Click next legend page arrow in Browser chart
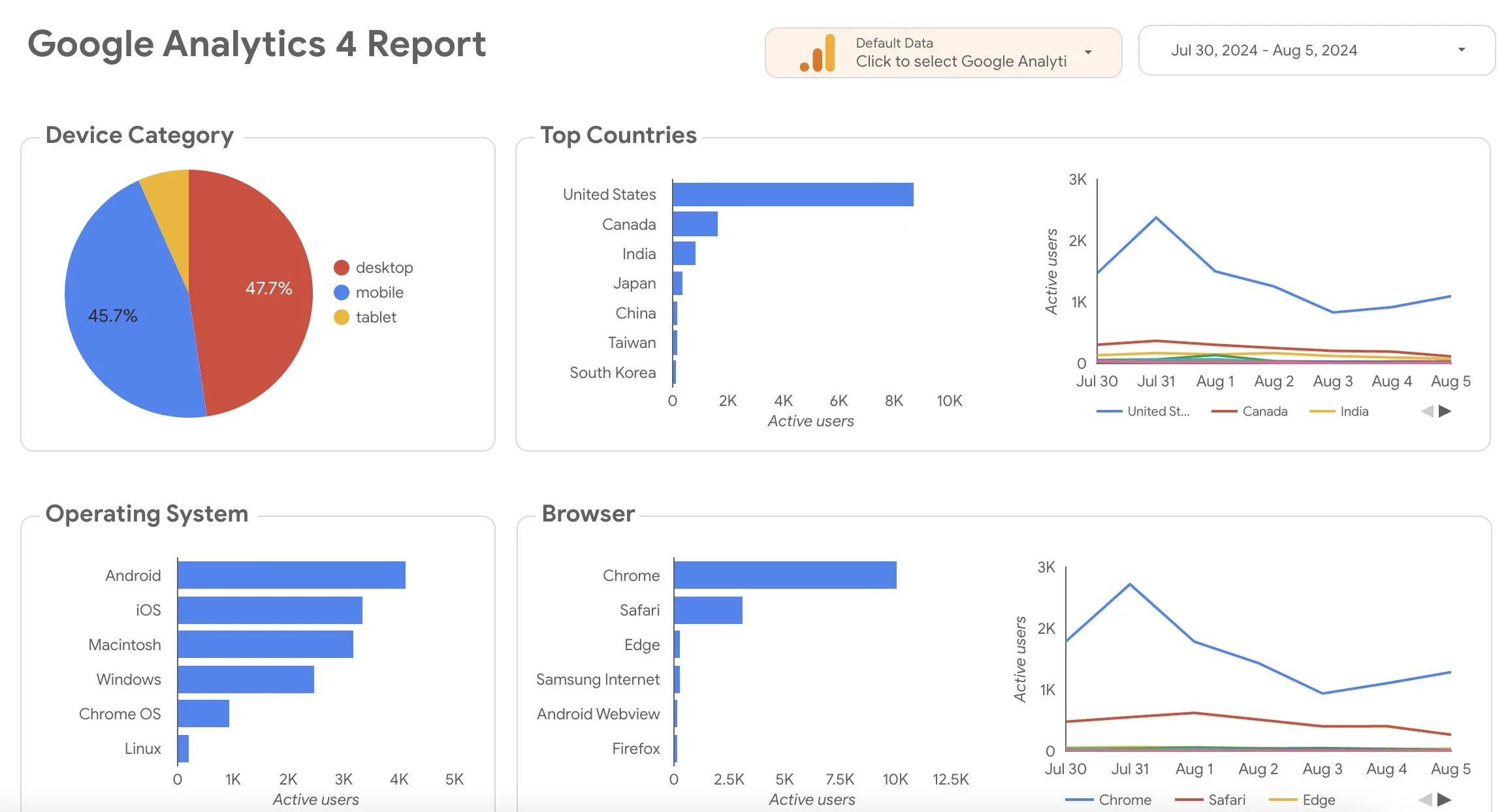 1445,800
